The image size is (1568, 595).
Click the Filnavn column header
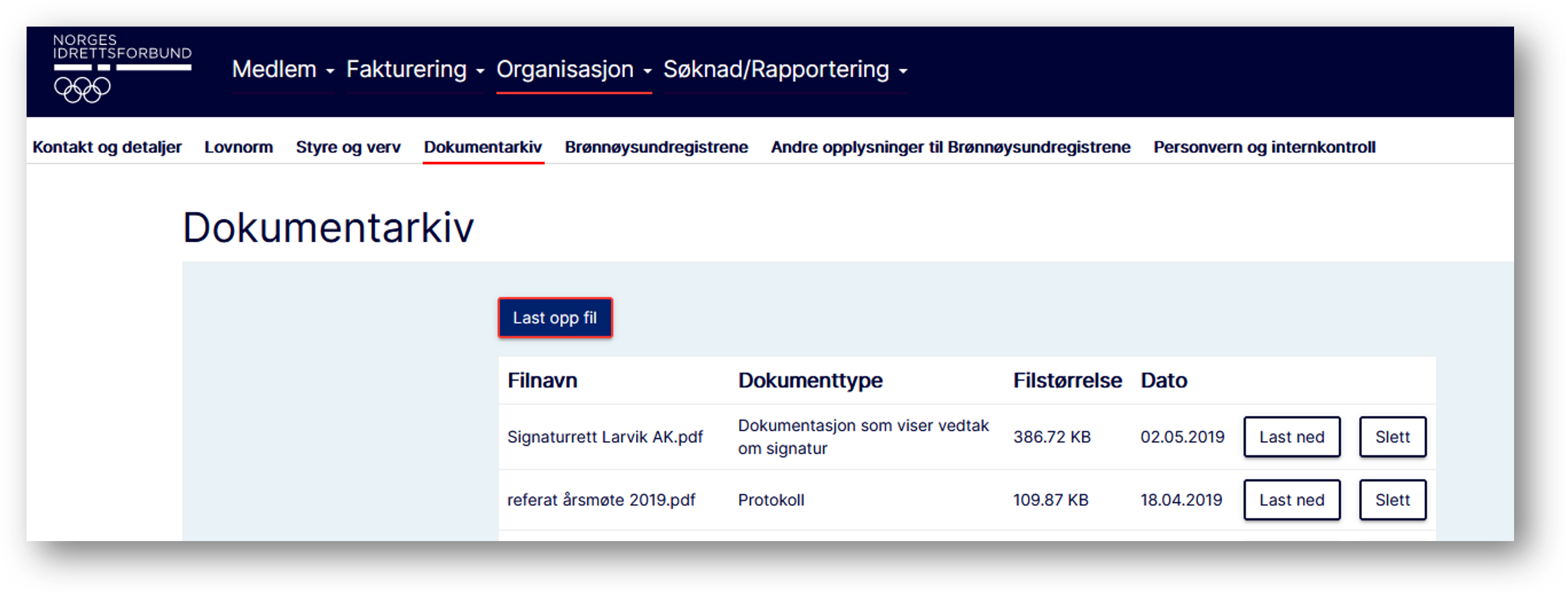[543, 380]
